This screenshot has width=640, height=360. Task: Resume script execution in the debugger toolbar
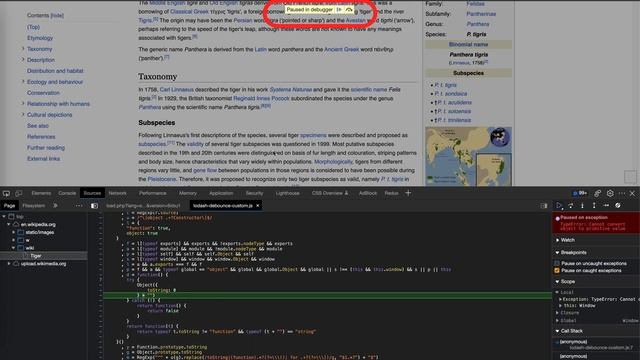(559, 205)
